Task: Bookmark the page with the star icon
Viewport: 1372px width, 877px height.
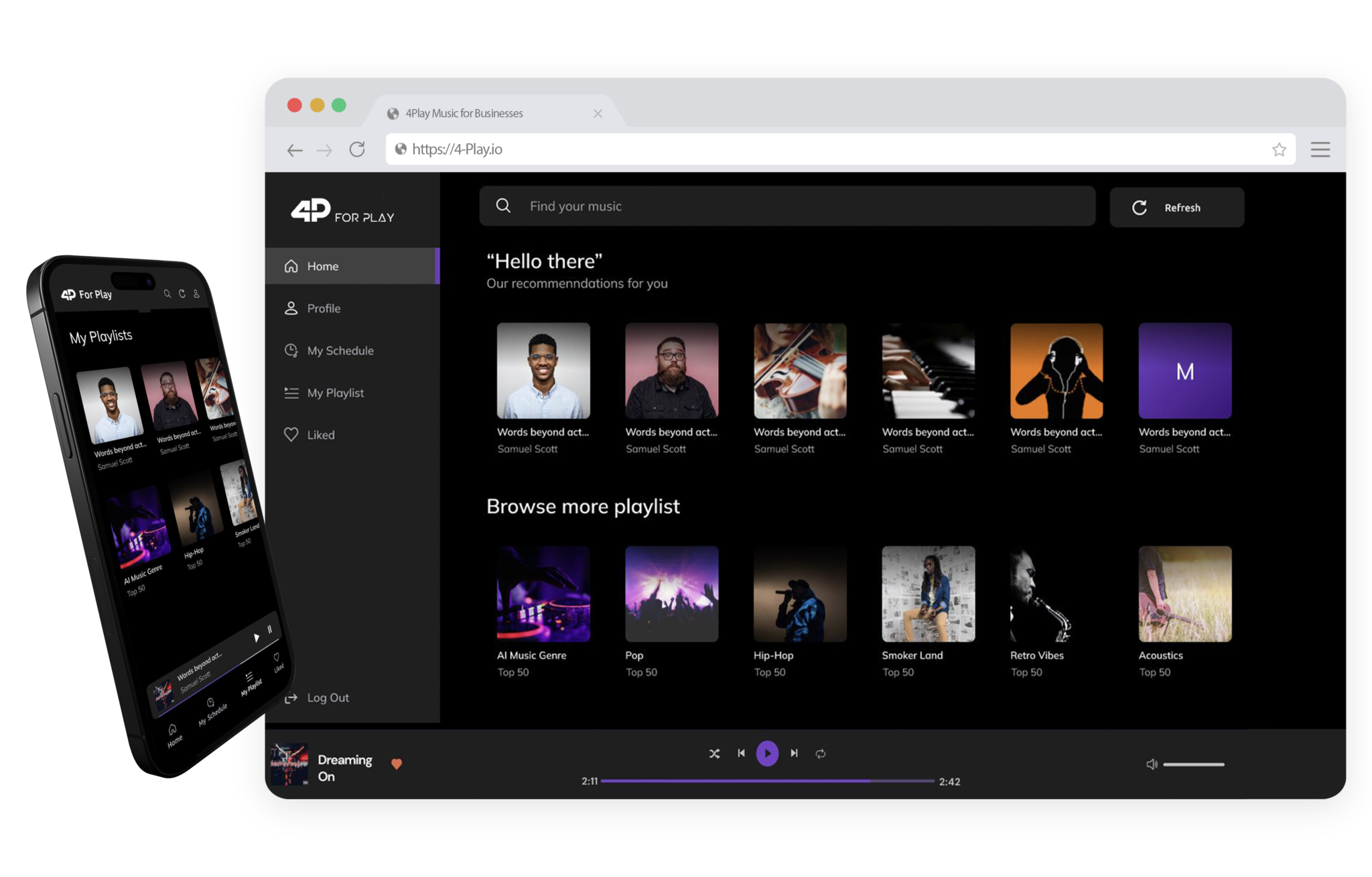Action: tap(1280, 149)
